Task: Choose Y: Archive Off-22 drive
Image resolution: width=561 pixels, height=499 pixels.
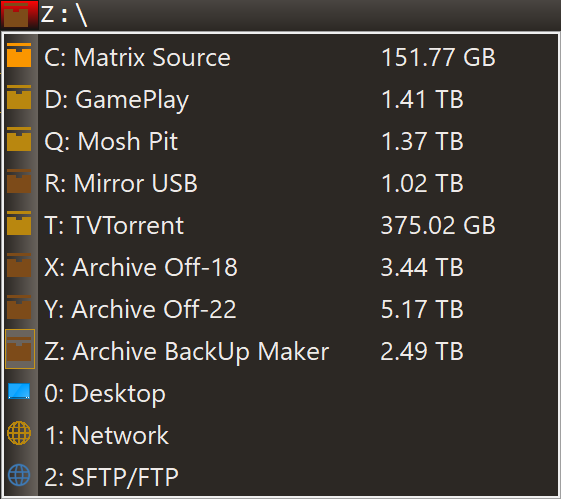Action: pos(281,309)
